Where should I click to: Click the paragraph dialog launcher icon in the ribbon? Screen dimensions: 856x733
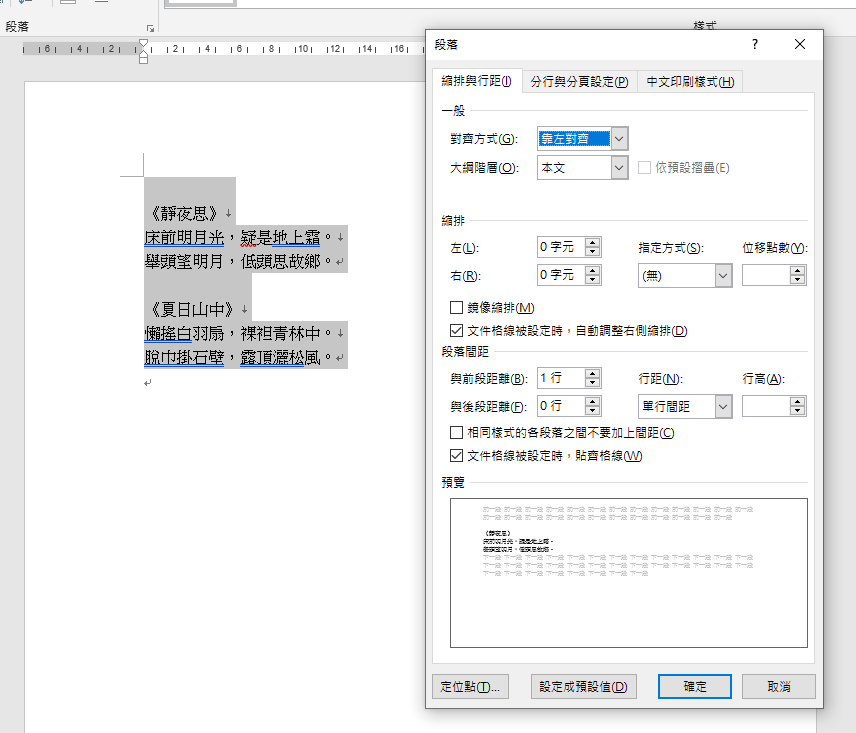(x=151, y=29)
